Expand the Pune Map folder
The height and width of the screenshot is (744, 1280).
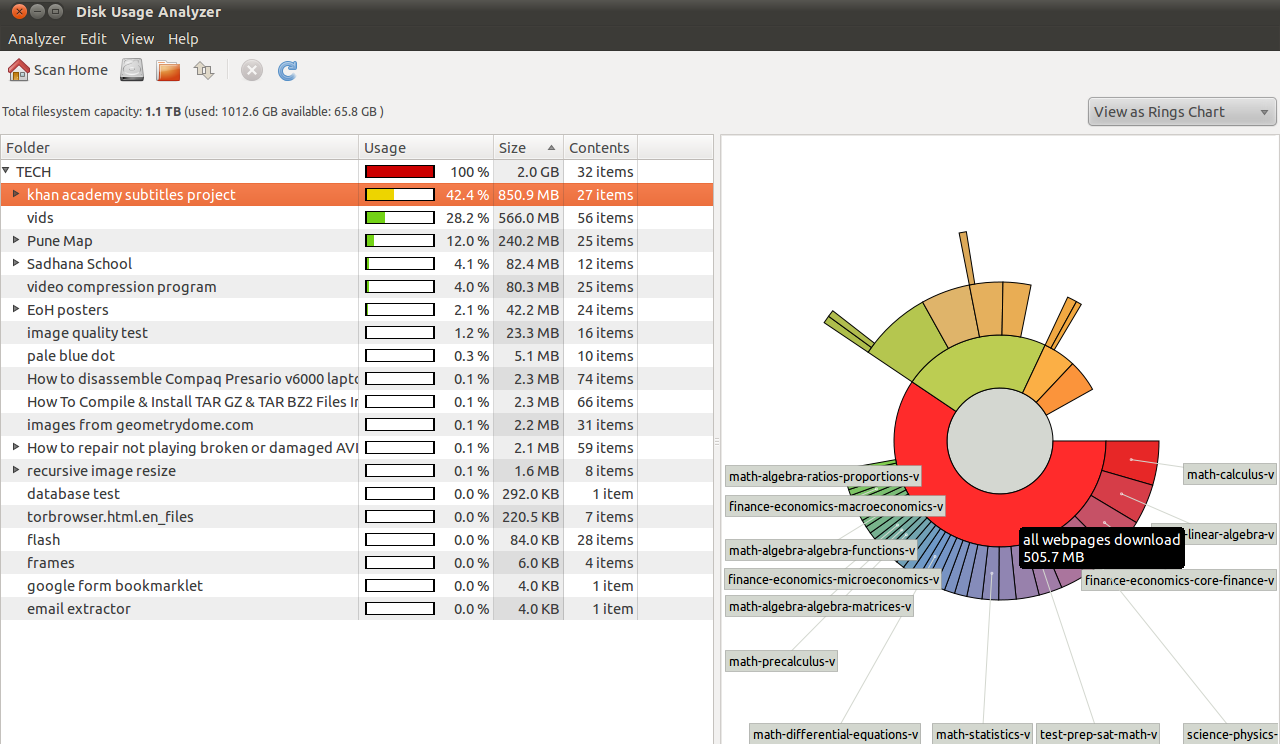click(x=16, y=240)
